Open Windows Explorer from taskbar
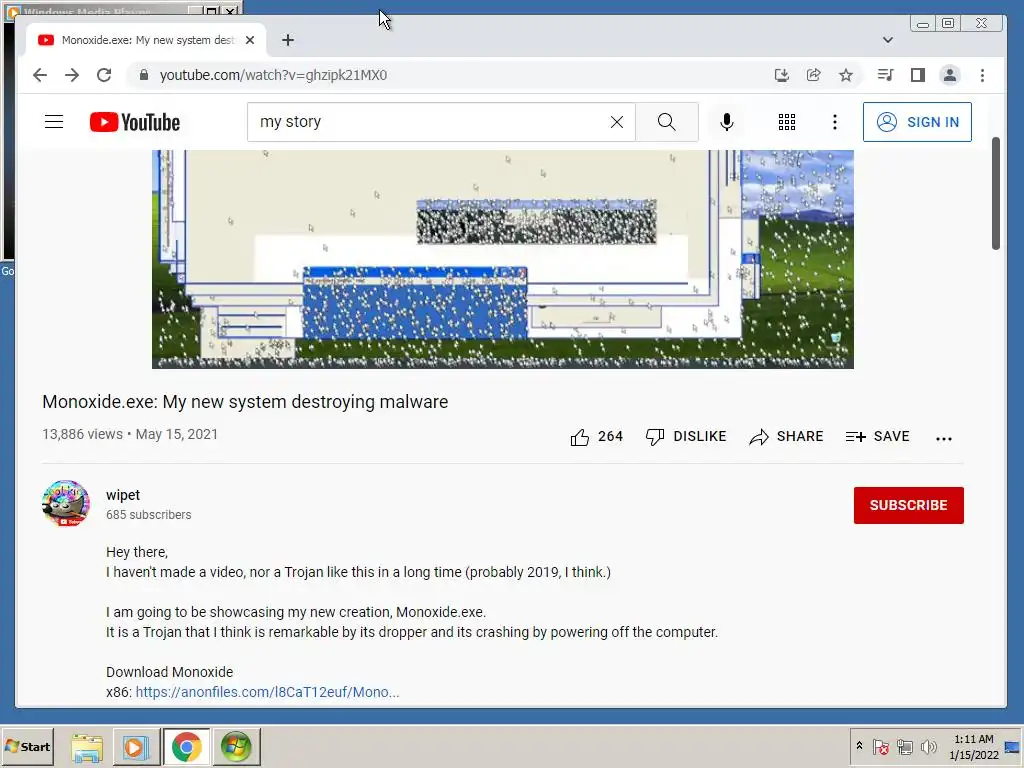The width and height of the screenshot is (1024, 768). point(87,746)
